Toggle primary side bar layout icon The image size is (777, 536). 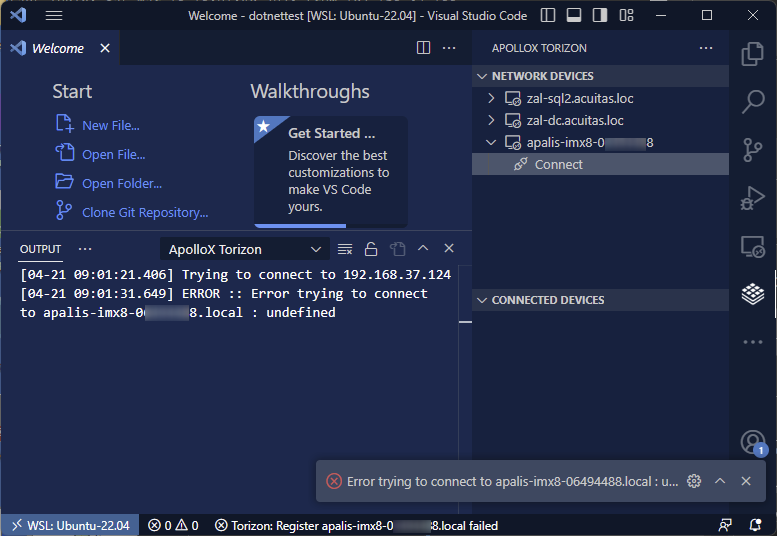click(x=548, y=16)
